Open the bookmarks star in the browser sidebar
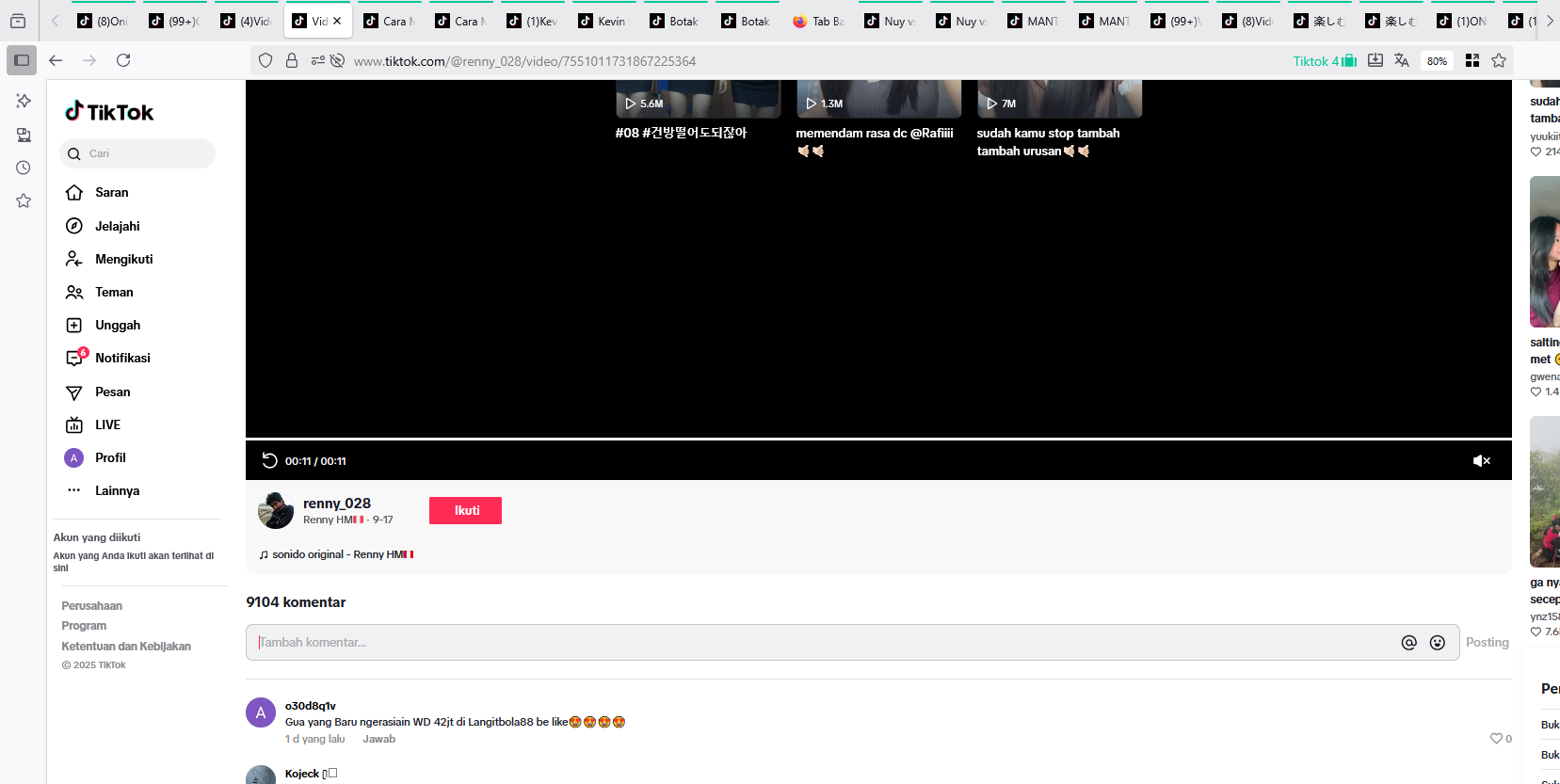The height and width of the screenshot is (784, 1560). tap(24, 200)
